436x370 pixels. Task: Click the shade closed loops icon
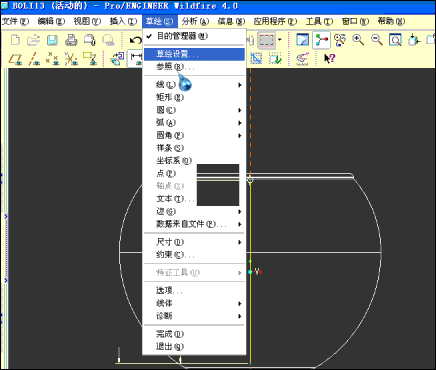pos(256,59)
